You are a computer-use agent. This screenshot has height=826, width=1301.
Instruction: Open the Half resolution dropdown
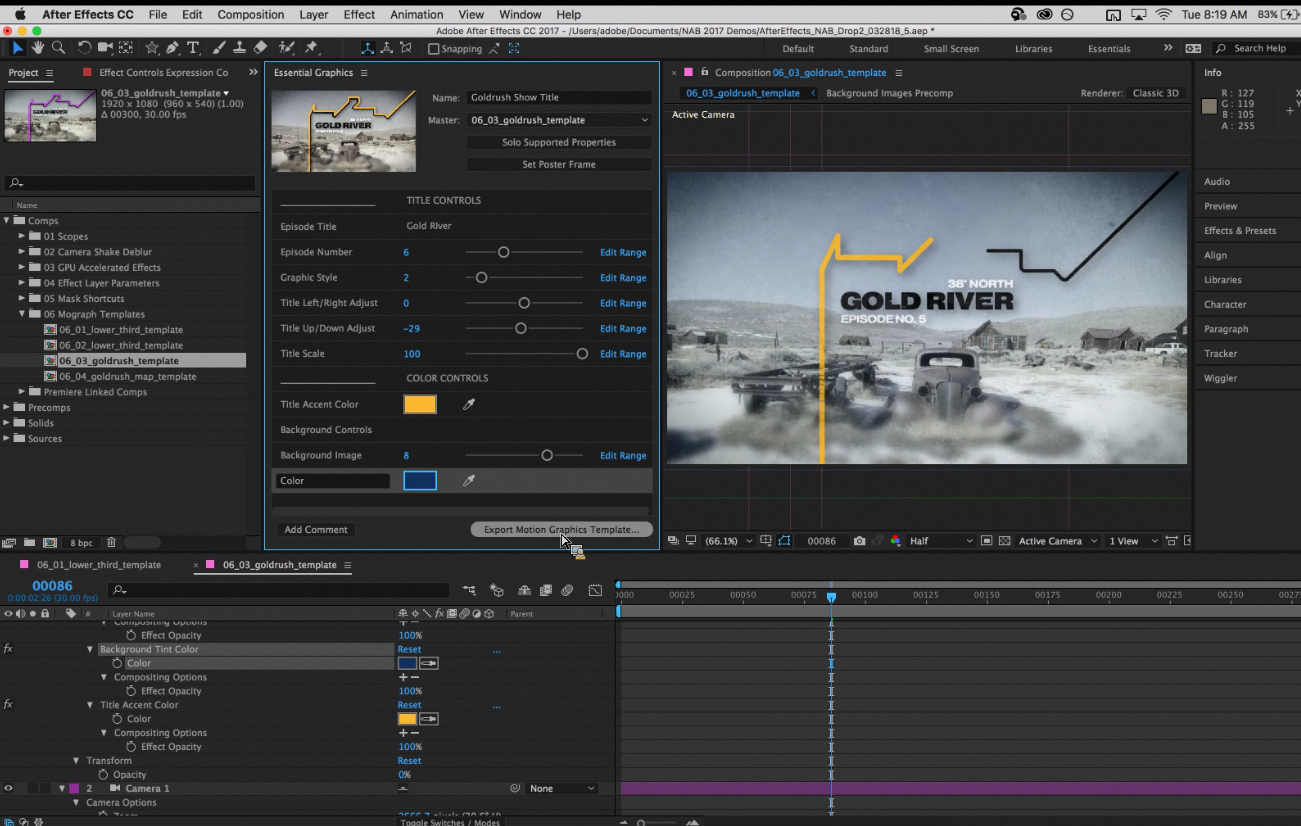click(940, 541)
